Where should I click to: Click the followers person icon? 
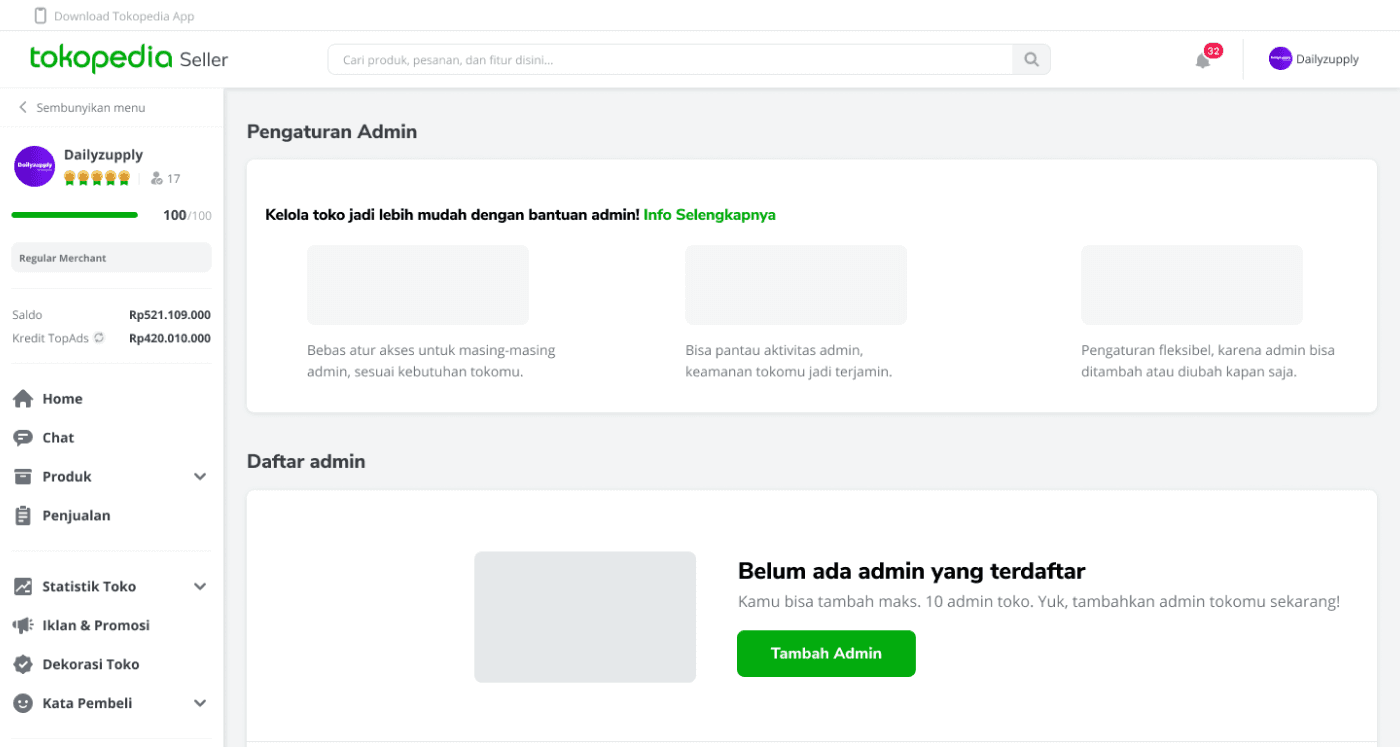[x=157, y=179]
